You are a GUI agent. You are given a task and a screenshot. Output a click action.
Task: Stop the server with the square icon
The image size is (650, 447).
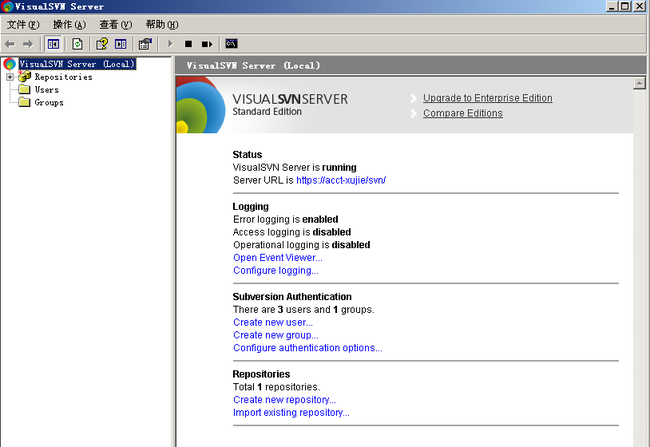pyautogui.click(x=188, y=44)
